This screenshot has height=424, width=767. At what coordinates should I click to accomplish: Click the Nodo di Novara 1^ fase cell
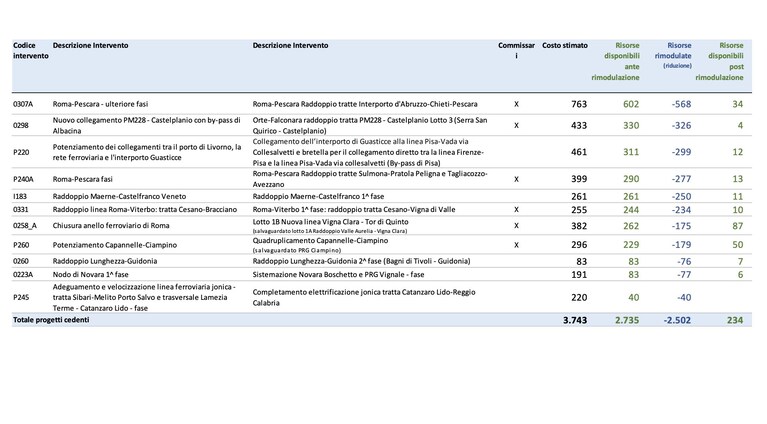[x=90, y=275]
